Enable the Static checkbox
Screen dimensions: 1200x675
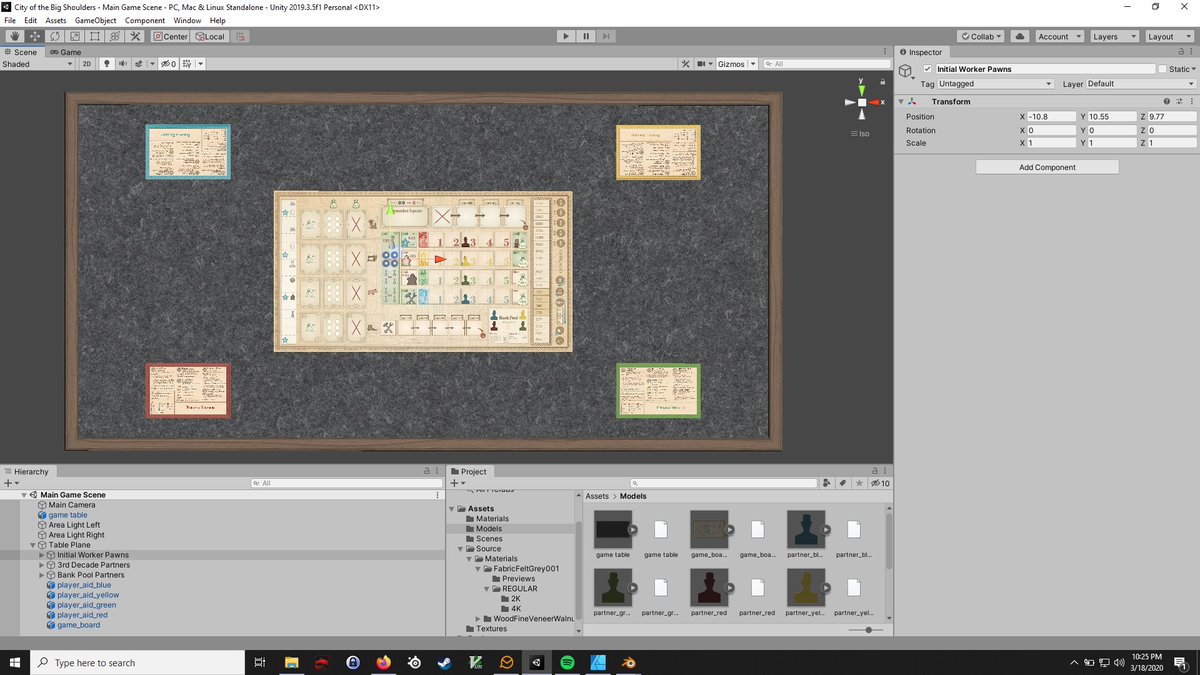click(x=1162, y=69)
